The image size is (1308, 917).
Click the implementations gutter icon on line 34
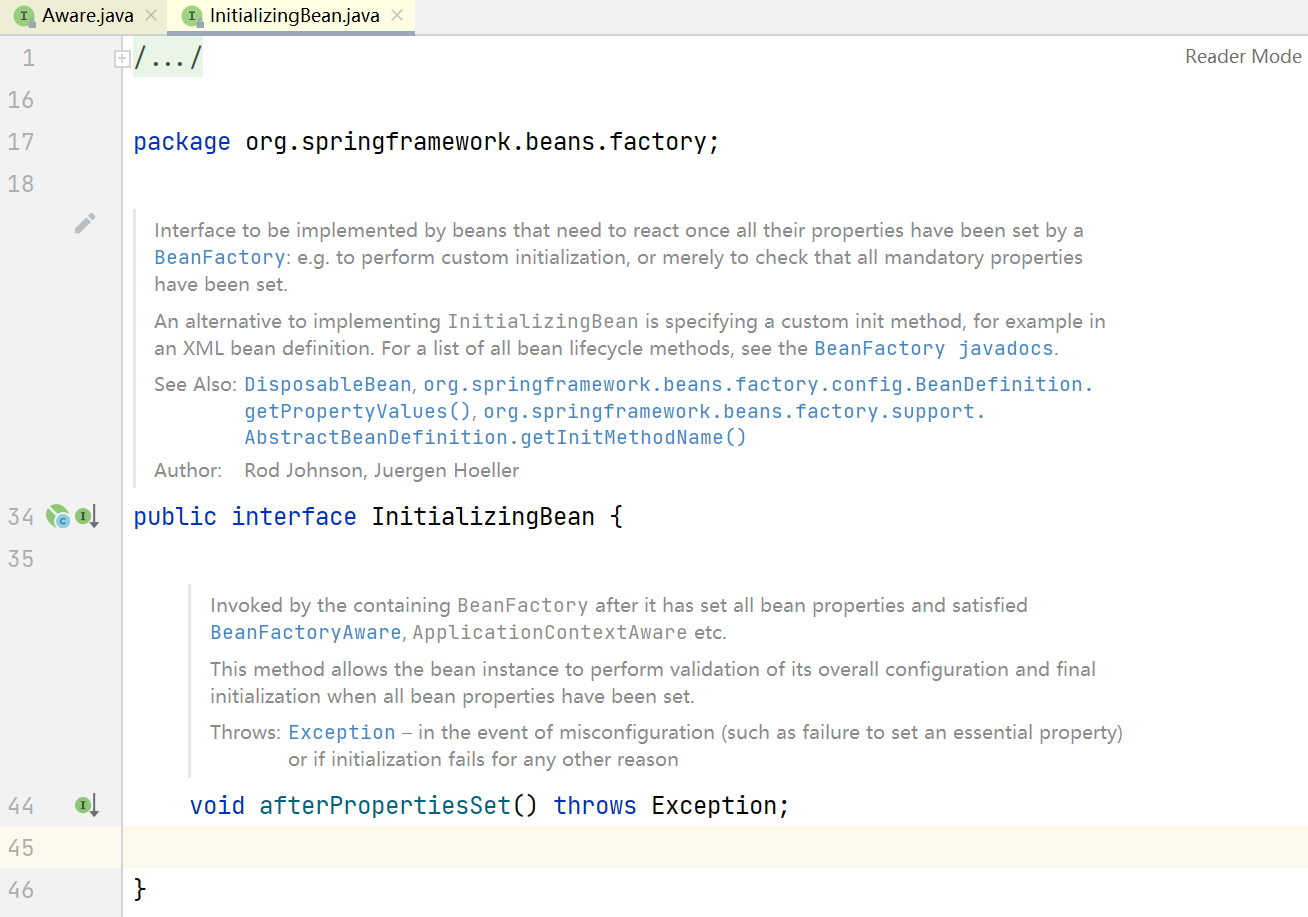[87, 517]
